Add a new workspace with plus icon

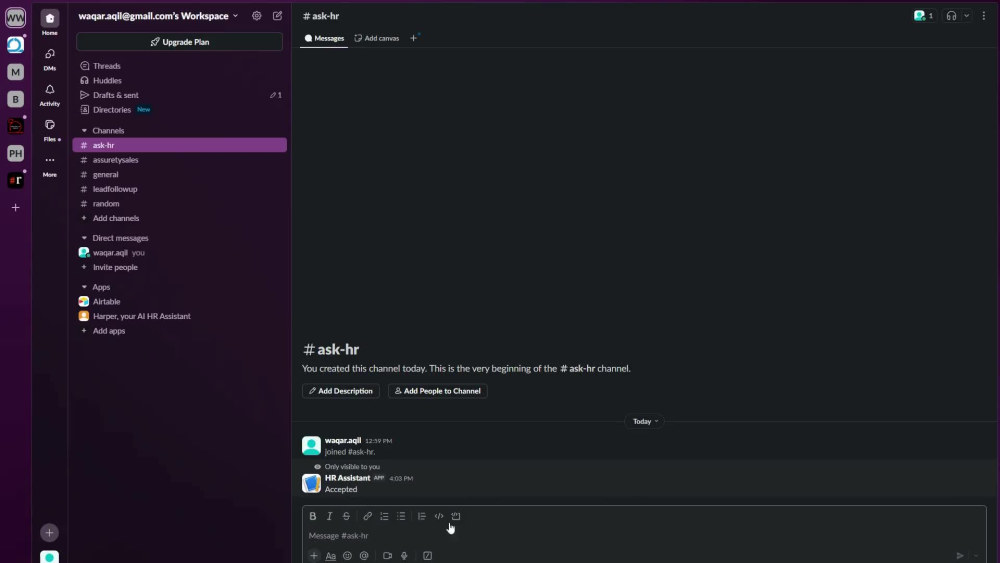pyautogui.click(x=15, y=207)
